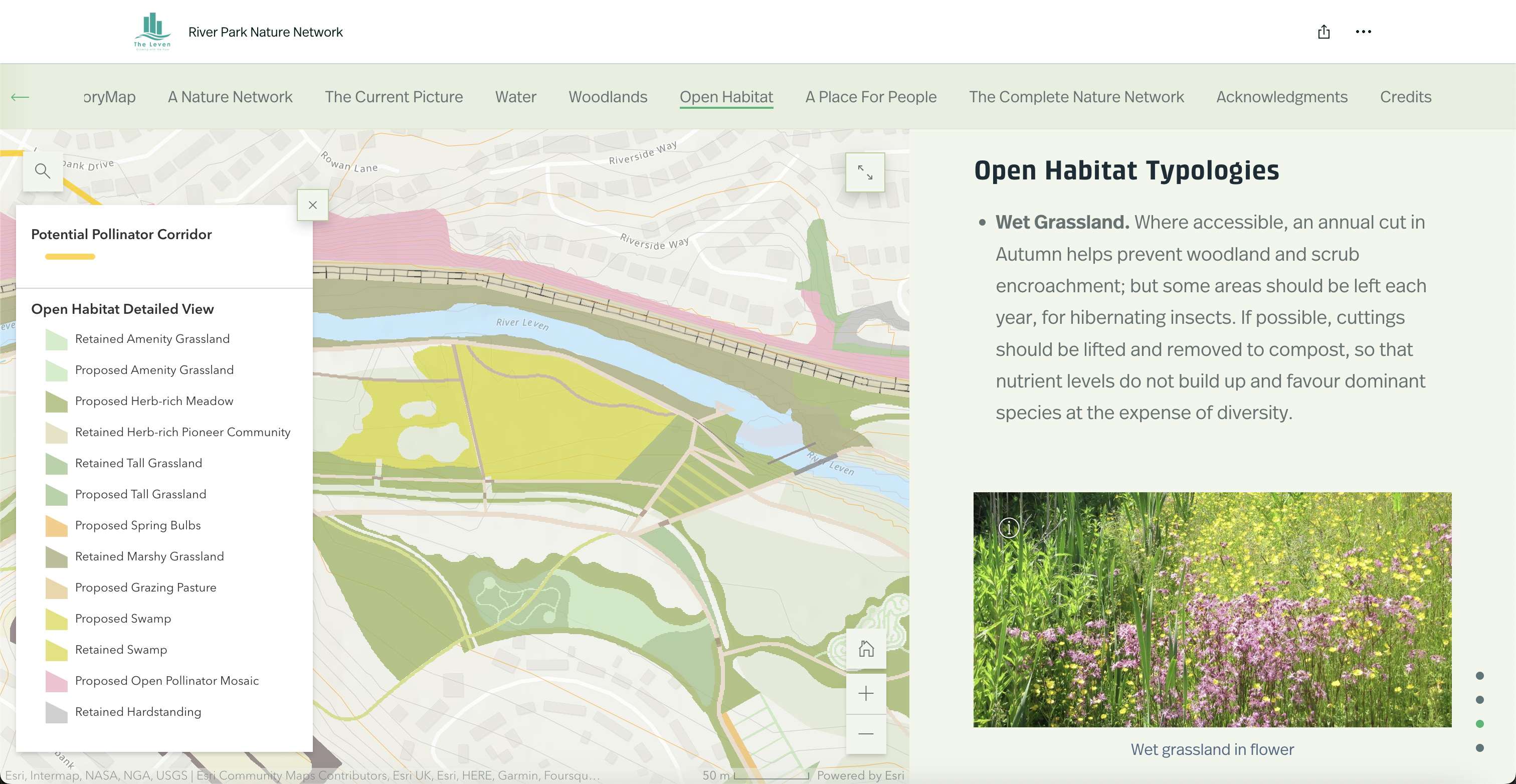Open the three-dot more options menu
1516x784 pixels.
(x=1363, y=32)
